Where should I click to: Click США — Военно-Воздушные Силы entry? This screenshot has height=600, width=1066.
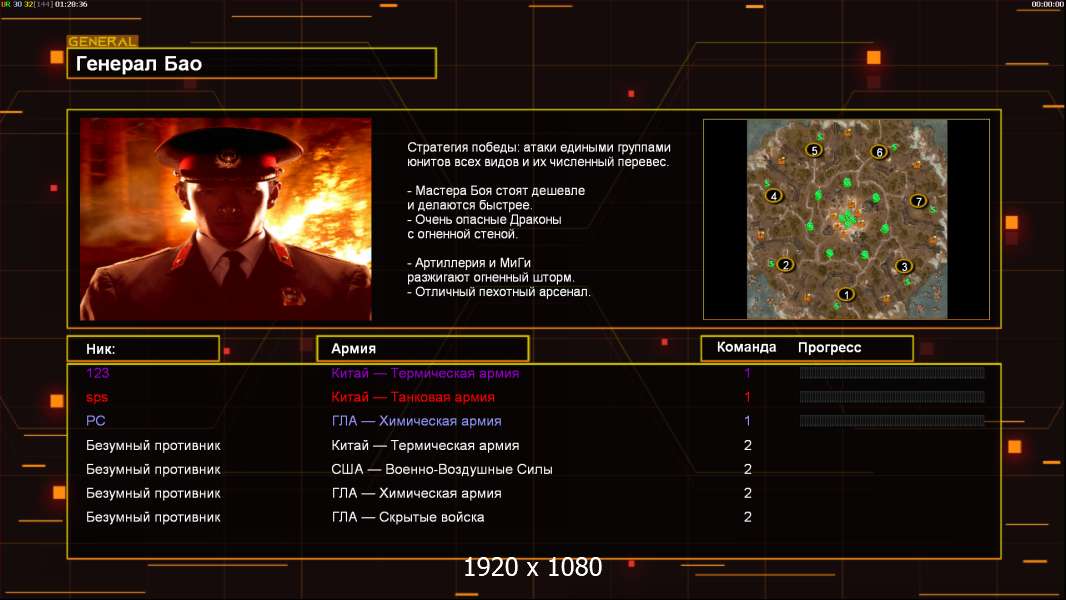click(441, 469)
